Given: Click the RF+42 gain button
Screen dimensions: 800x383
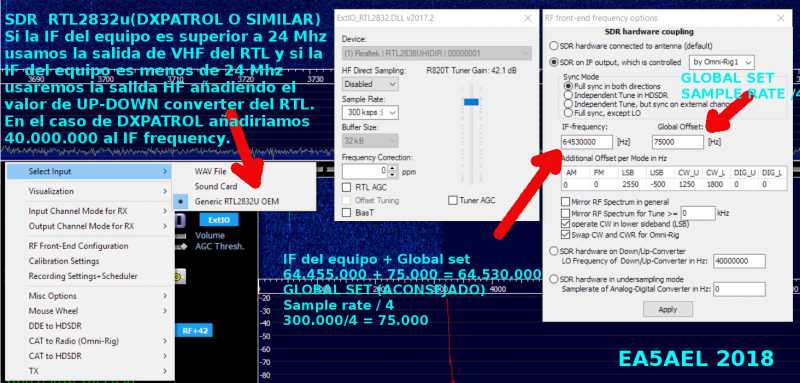Looking at the screenshot, I should pos(194,330).
